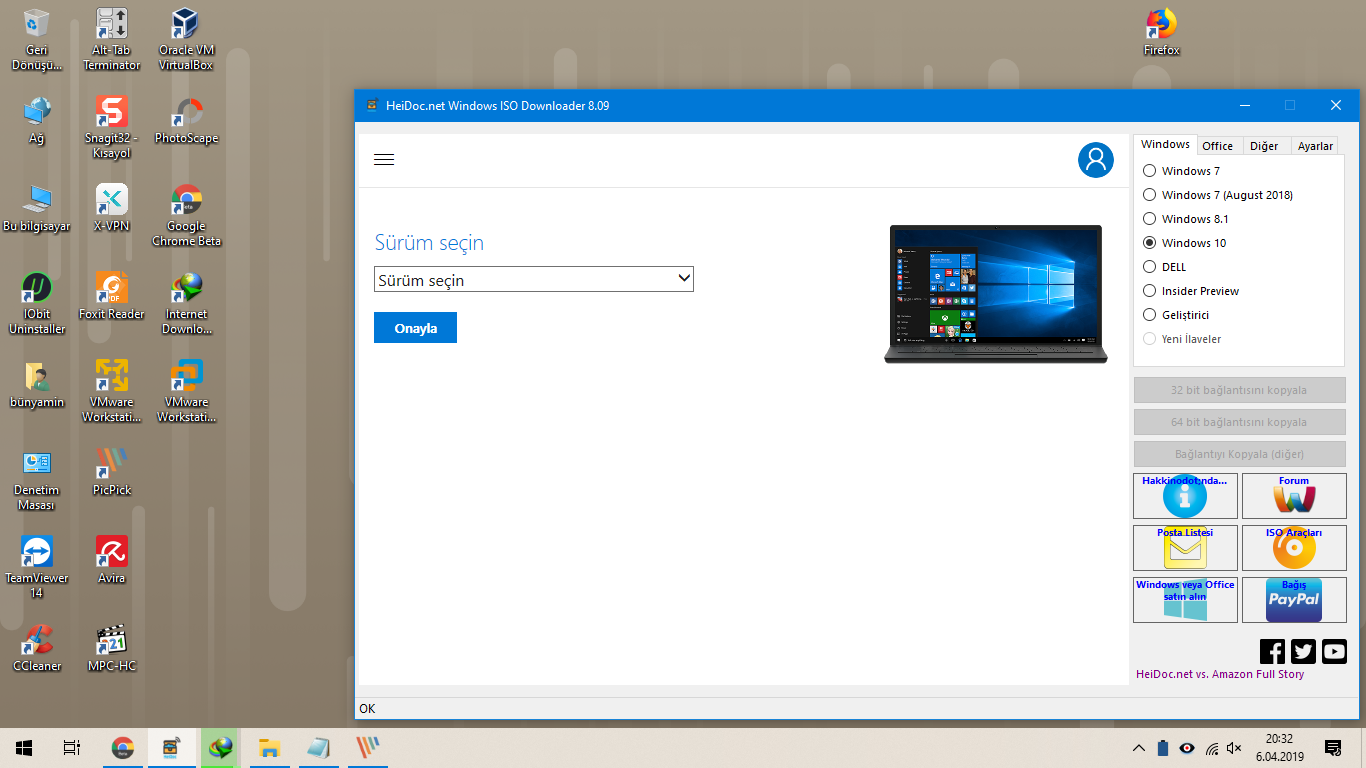Open the Foxit Reader desktop icon
Screen dimensions: 1366x768
[x=111, y=296]
